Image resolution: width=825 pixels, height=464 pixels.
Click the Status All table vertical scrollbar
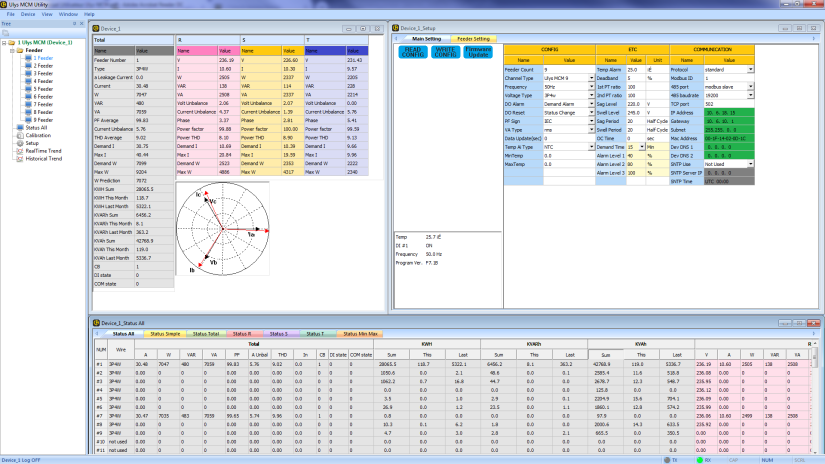click(814, 397)
